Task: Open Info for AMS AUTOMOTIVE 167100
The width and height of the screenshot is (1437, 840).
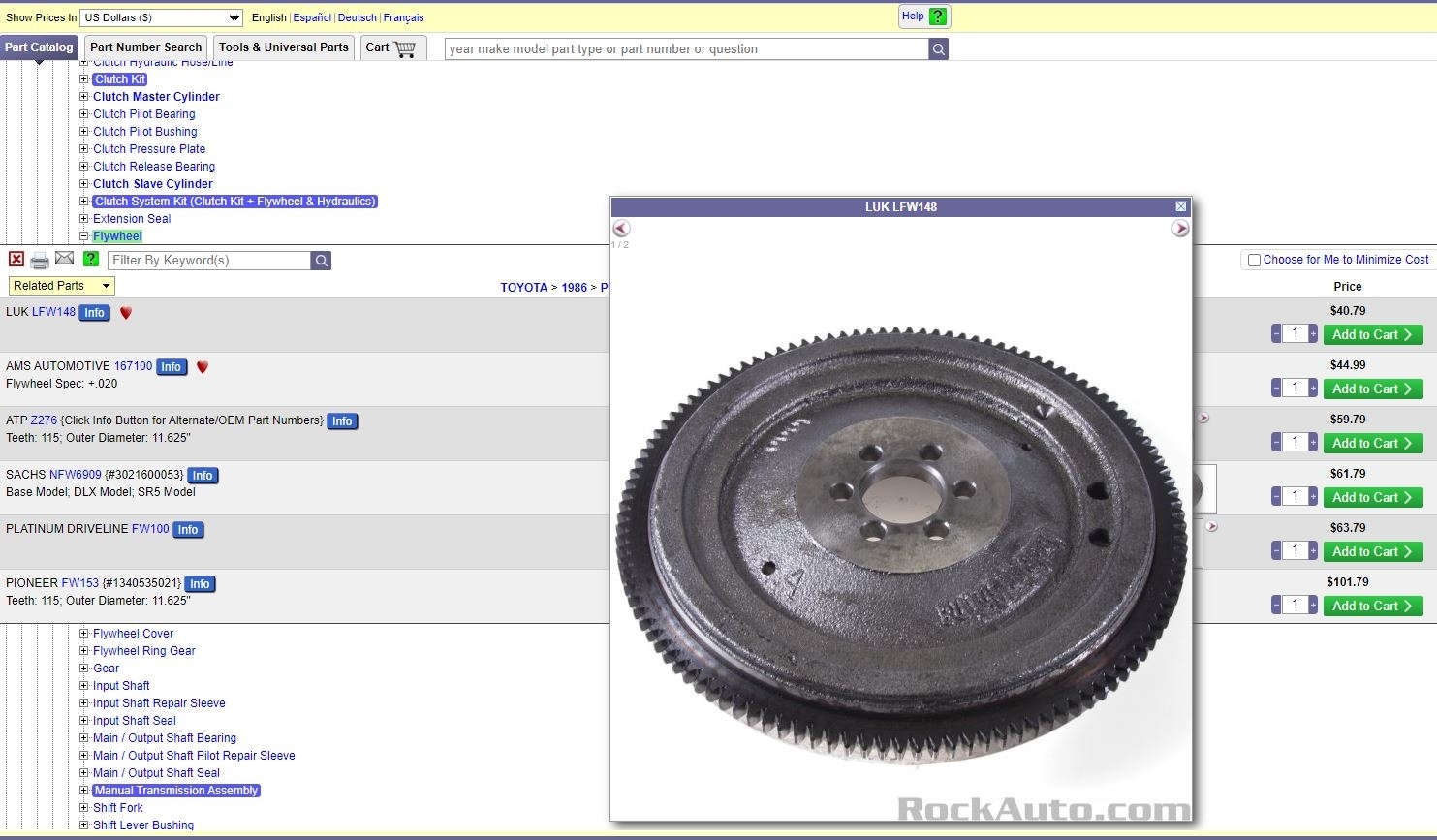Action: tap(172, 367)
